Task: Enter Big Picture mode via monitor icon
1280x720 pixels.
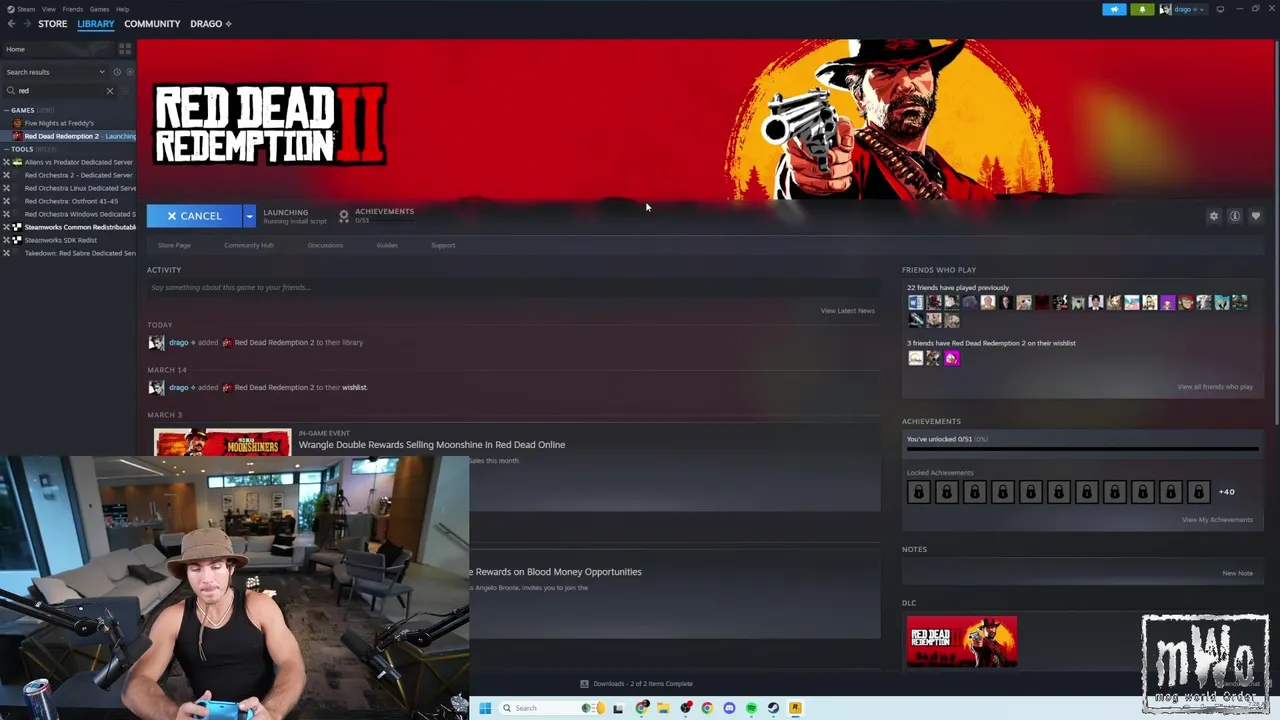Action: pyautogui.click(x=1220, y=9)
